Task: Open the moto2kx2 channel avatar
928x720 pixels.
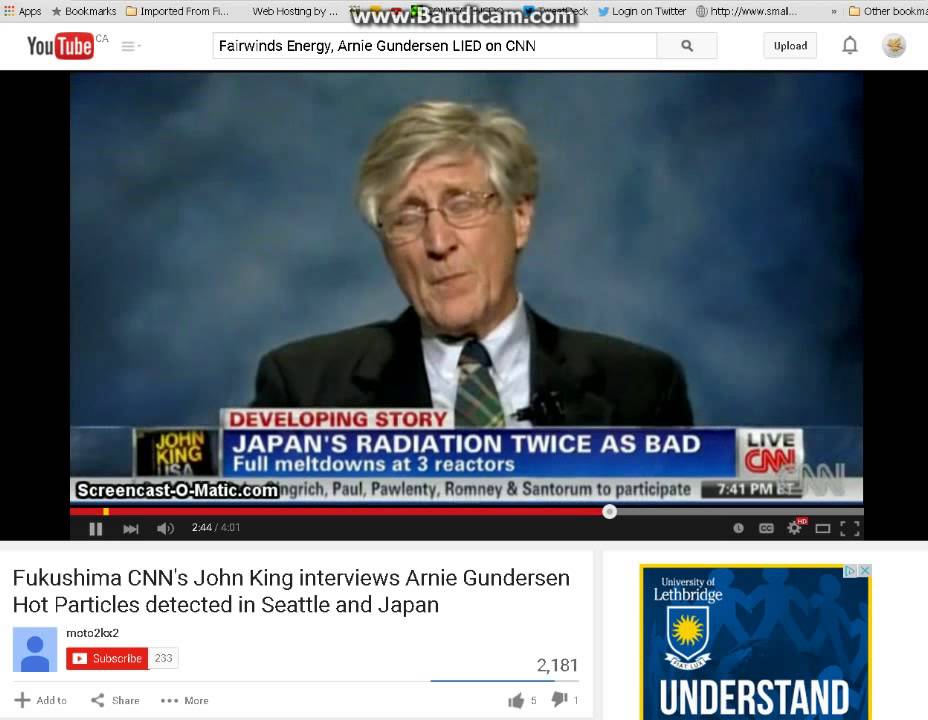Action: click(35, 649)
